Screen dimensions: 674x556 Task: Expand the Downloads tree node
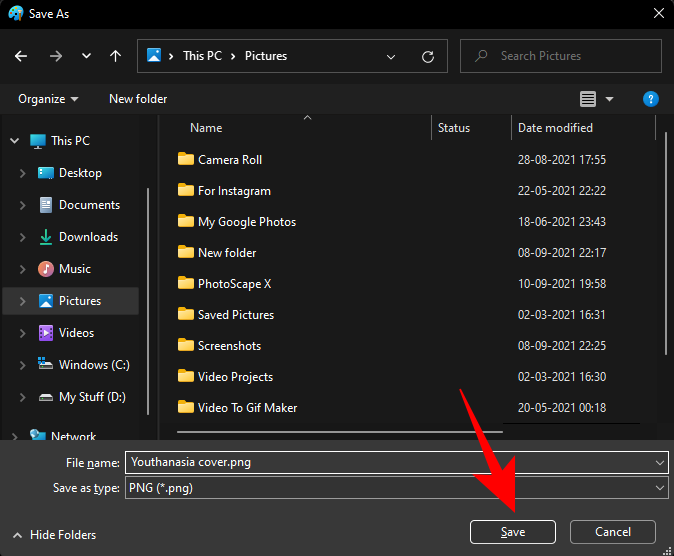point(23,237)
